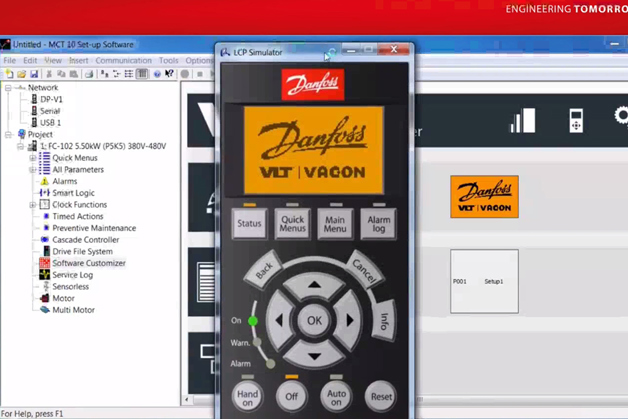Open the Communication menu
628x419 pixels.
pos(123,60)
